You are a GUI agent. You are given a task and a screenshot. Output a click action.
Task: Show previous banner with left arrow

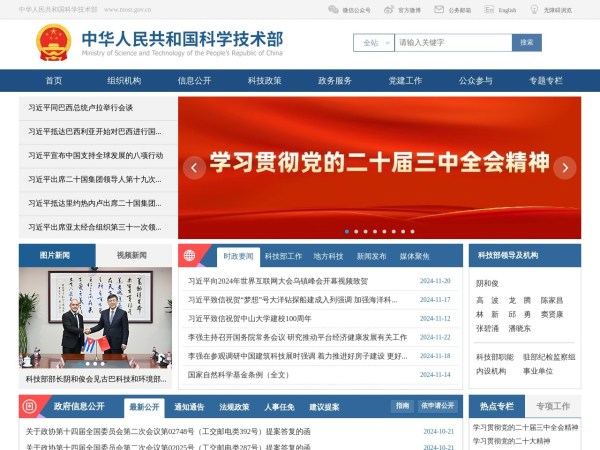tap(194, 168)
